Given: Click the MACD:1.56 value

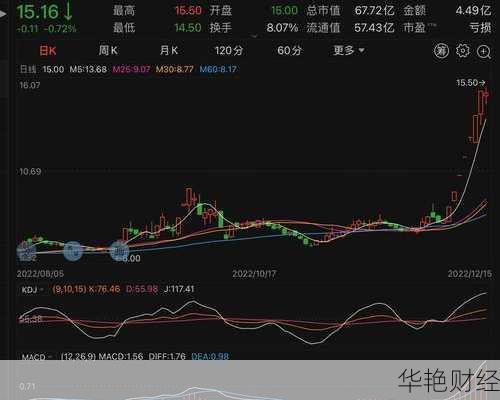Looking at the screenshot, I should point(121,356).
